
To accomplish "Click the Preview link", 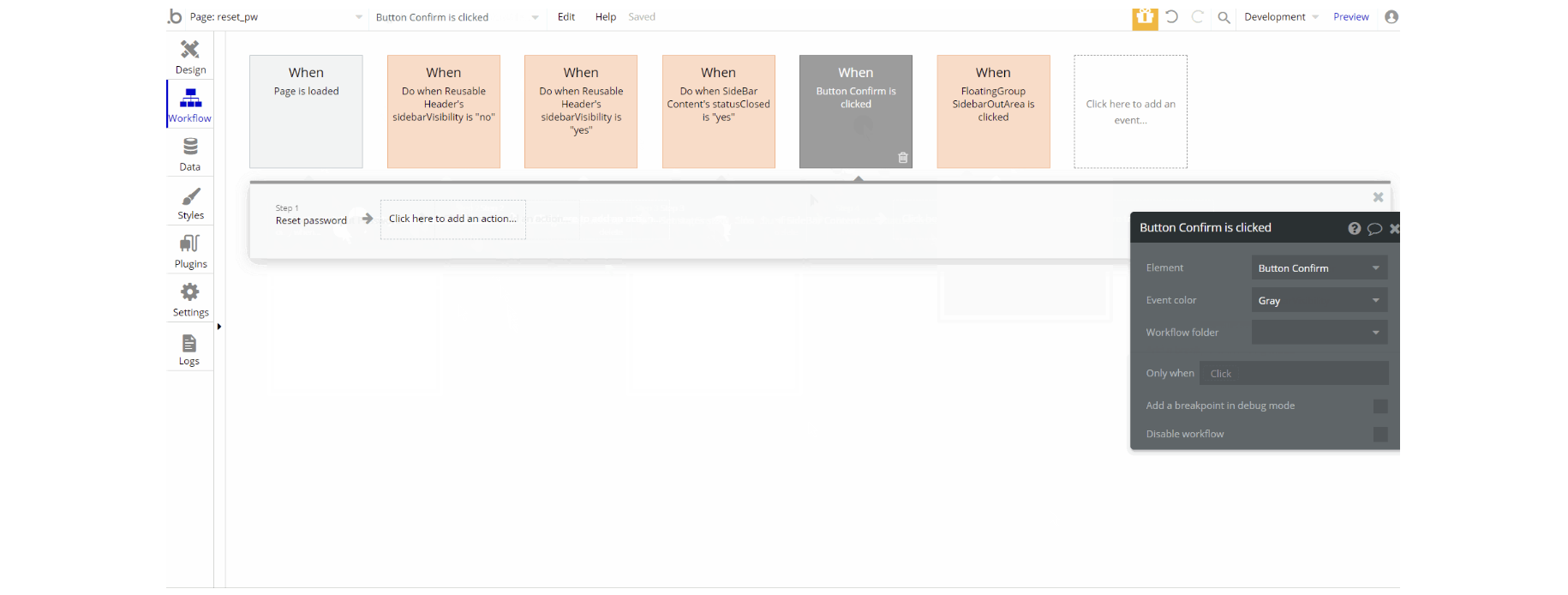I will pyautogui.click(x=1351, y=17).
